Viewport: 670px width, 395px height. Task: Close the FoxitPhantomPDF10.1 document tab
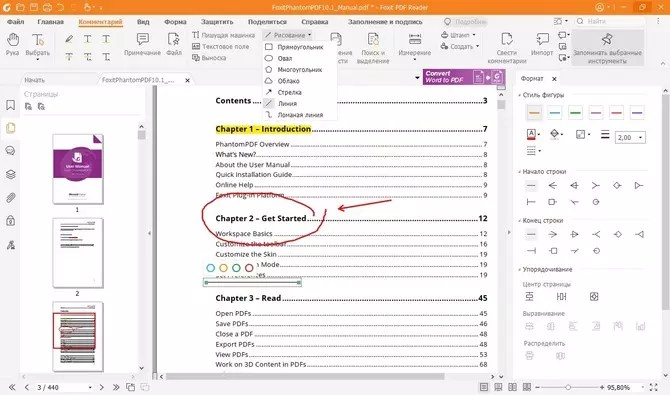tap(187, 80)
